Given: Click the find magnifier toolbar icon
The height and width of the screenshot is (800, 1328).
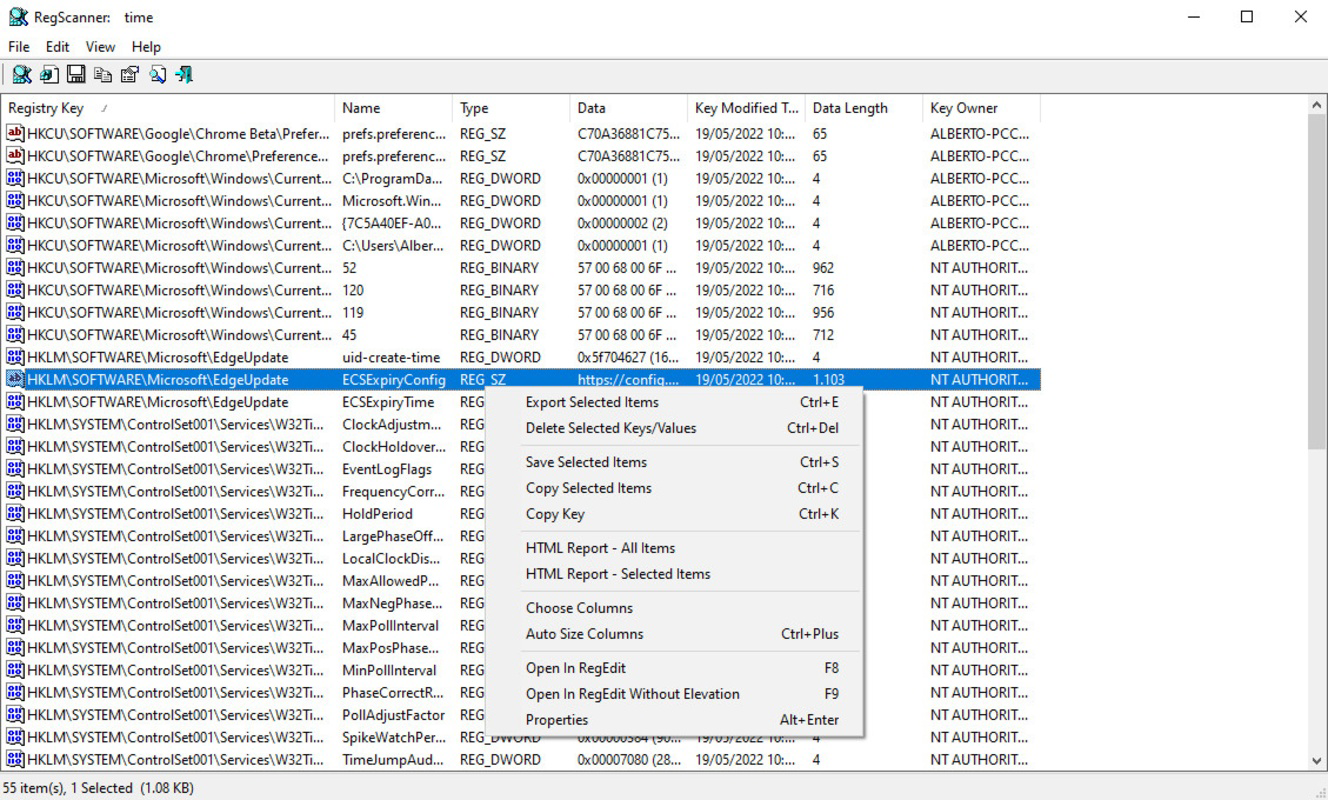Looking at the screenshot, I should [157, 75].
